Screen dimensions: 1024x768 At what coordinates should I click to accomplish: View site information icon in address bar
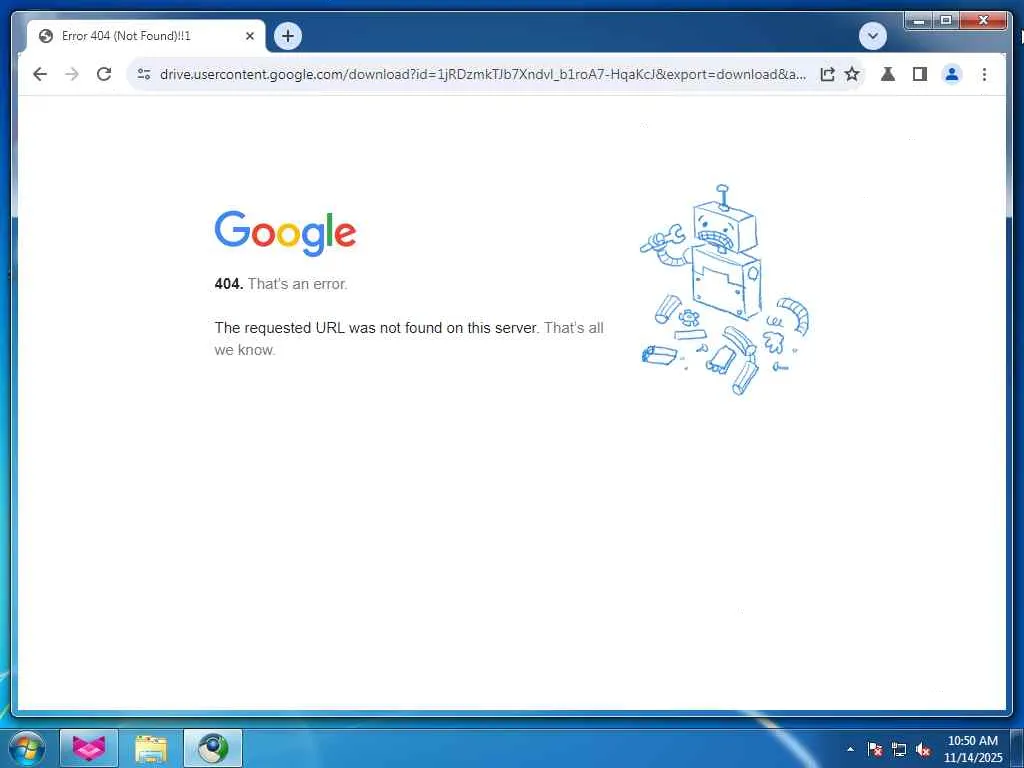(144, 74)
